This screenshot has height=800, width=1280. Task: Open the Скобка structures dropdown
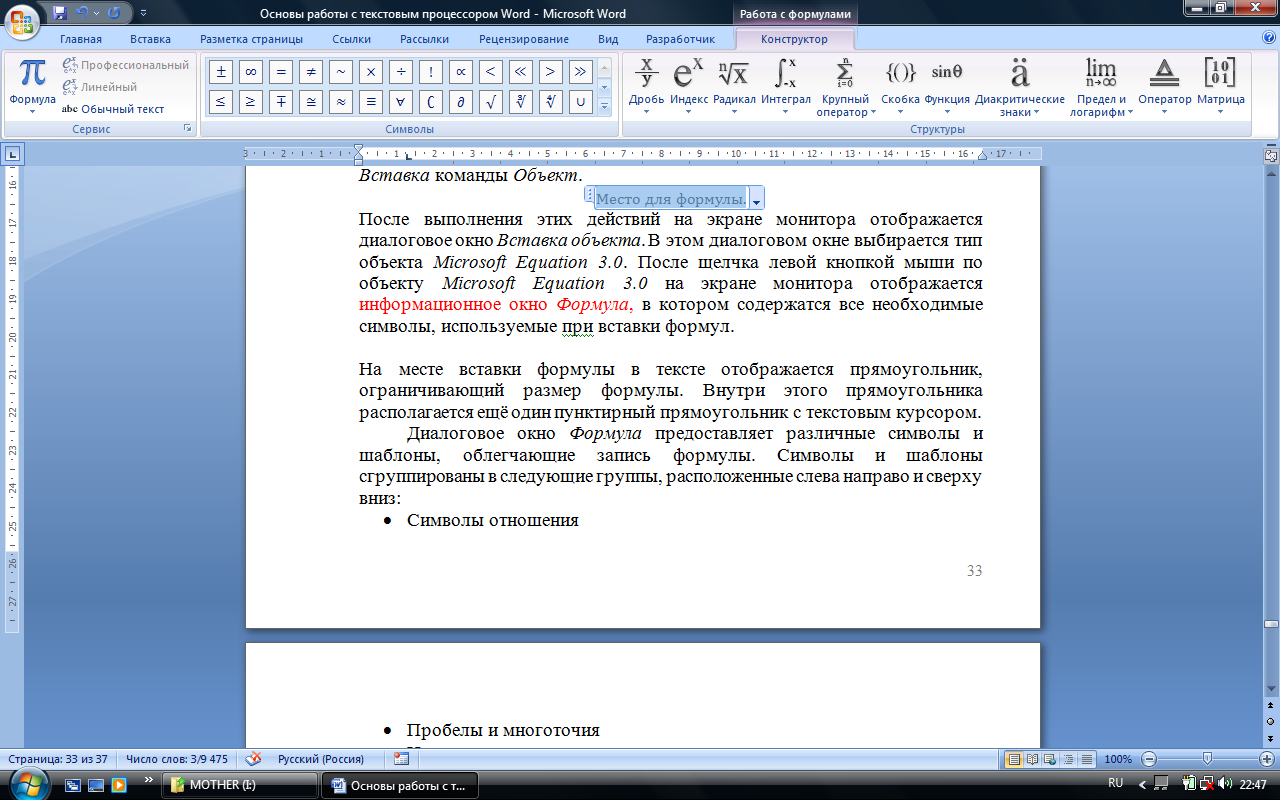click(900, 88)
